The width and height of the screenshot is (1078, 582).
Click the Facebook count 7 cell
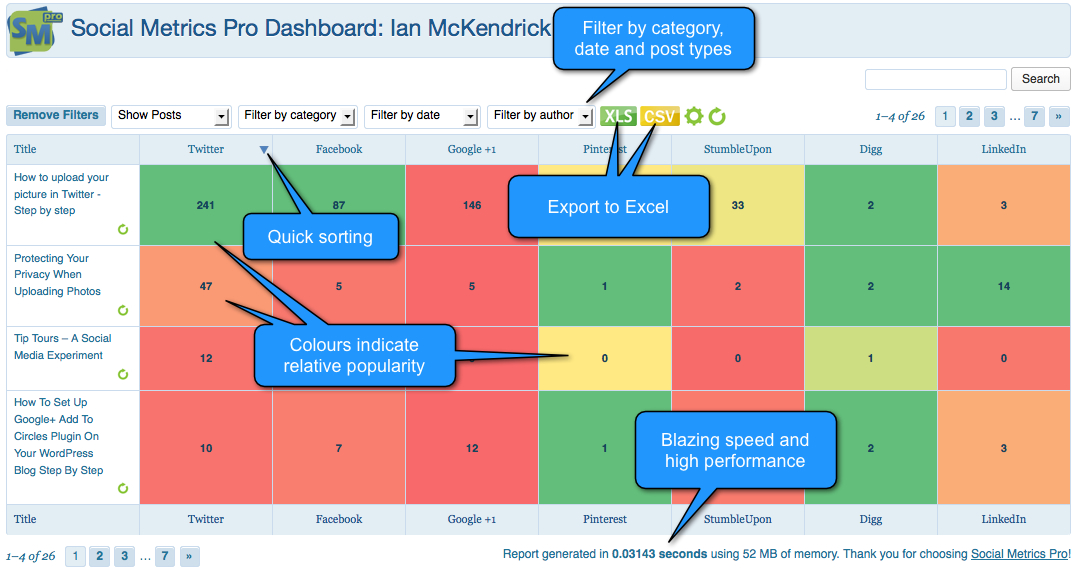click(x=339, y=448)
